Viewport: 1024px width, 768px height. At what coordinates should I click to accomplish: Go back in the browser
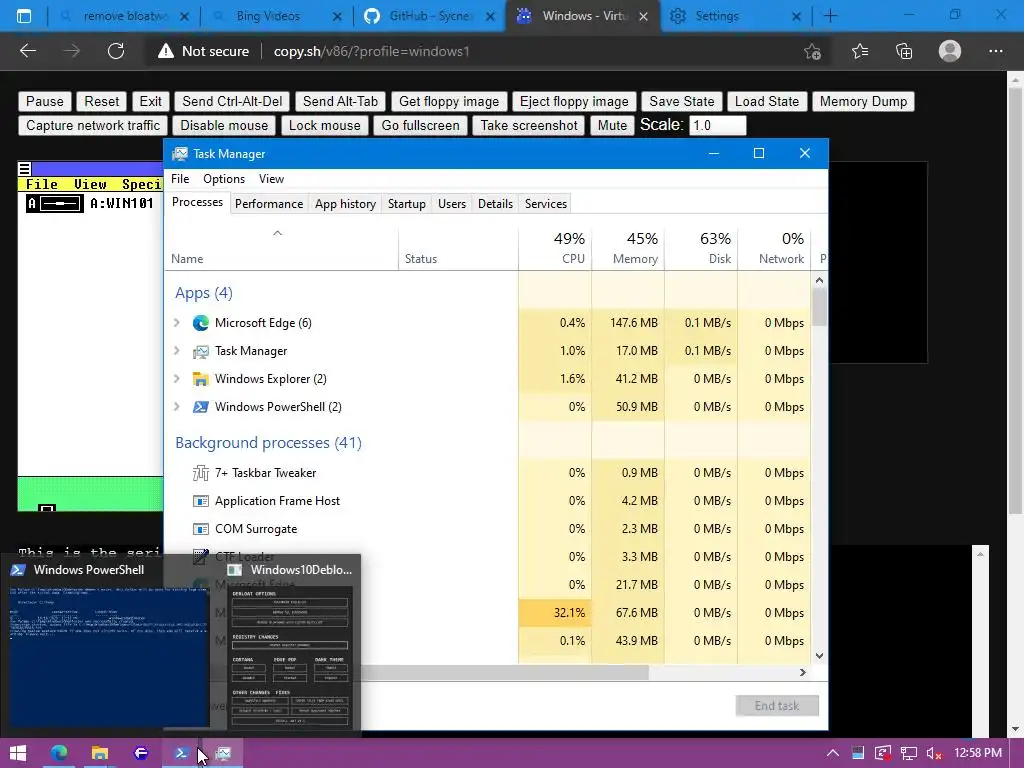click(x=28, y=51)
